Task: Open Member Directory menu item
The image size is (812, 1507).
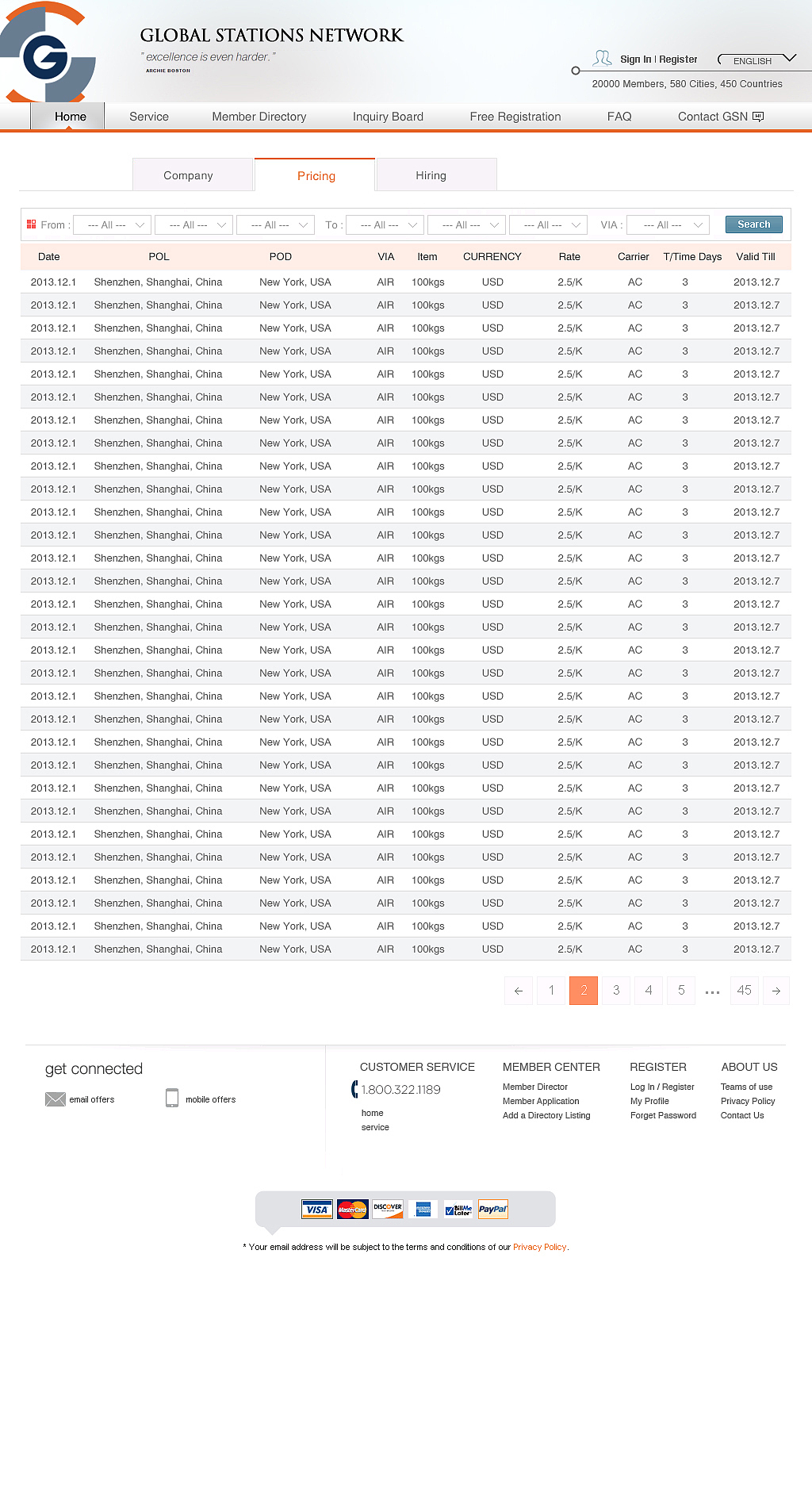Action: click(x=259, y=117)
